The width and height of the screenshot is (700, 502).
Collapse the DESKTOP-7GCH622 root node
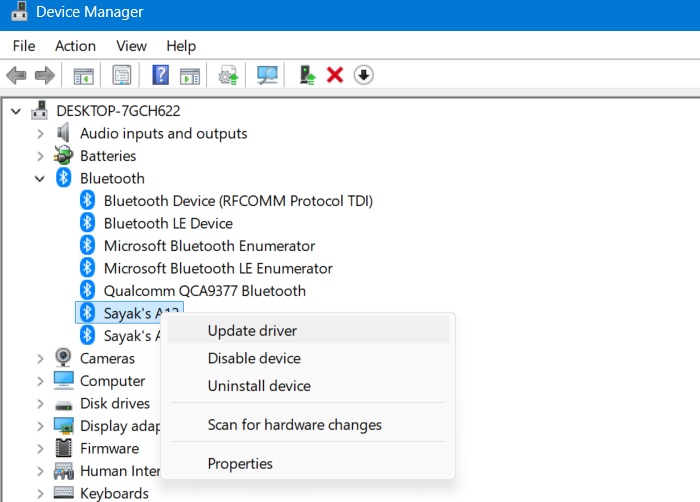(x=16, y=111)
